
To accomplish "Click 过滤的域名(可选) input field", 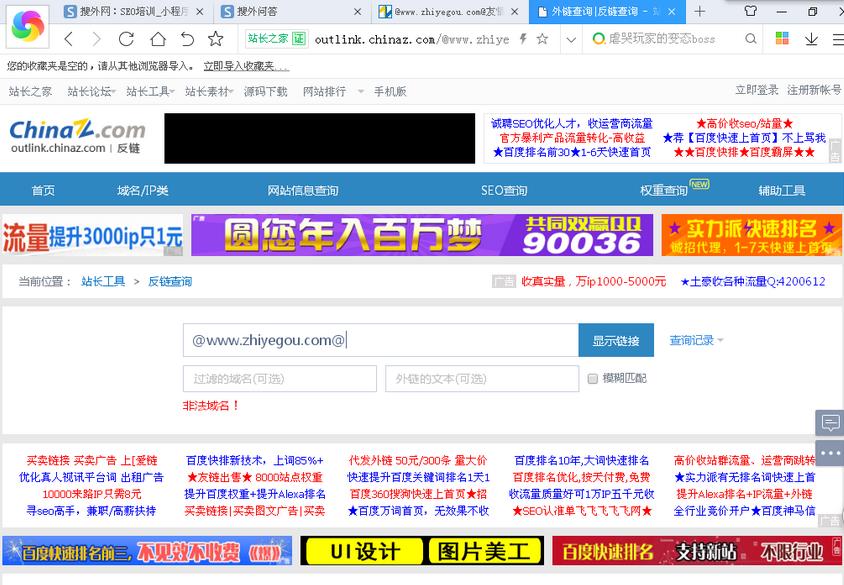I will (280, 379).
